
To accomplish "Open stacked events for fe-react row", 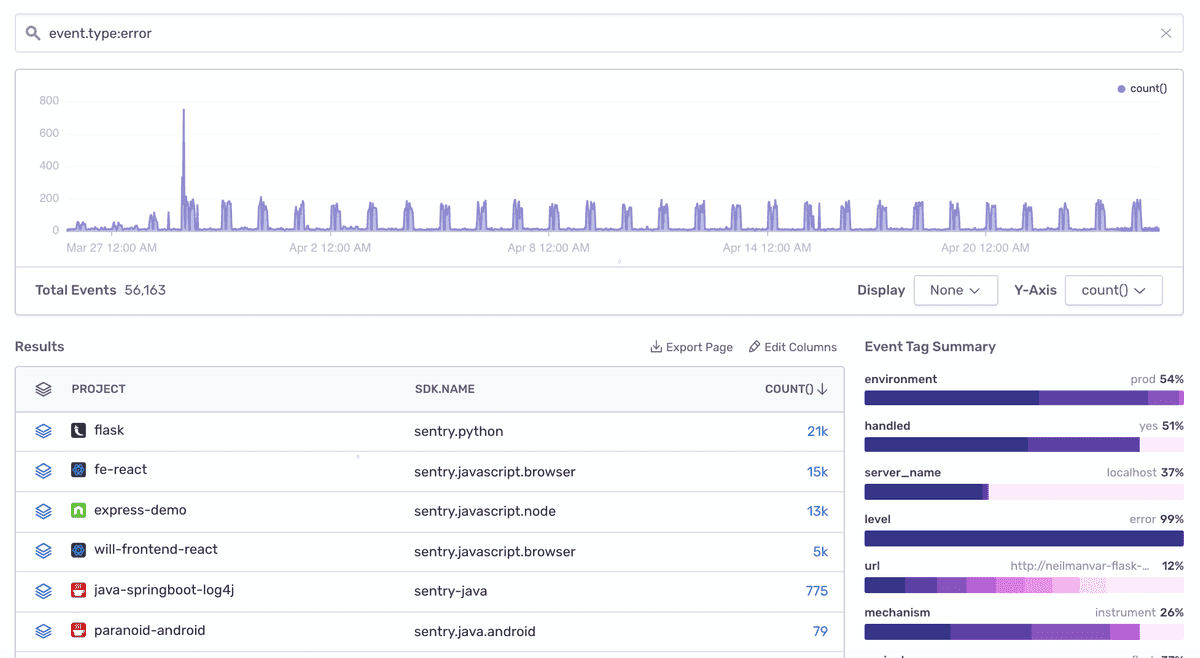I will 43,470.
